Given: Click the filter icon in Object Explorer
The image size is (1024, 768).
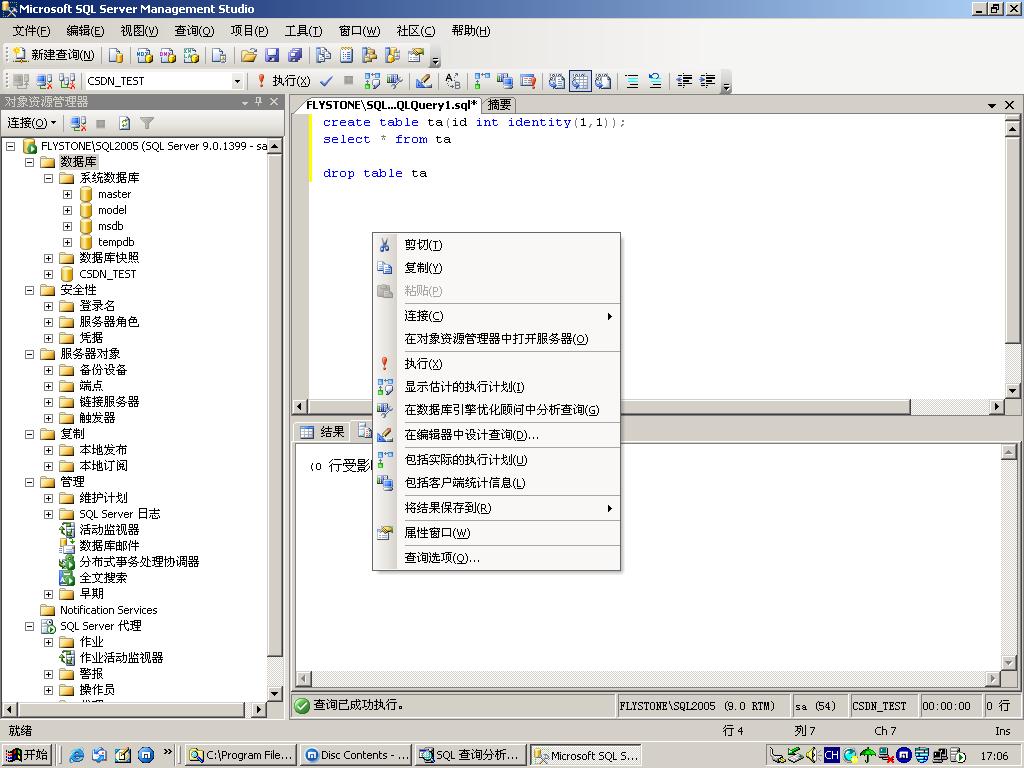Looking at the screenshot, I should tap(147, 123).
